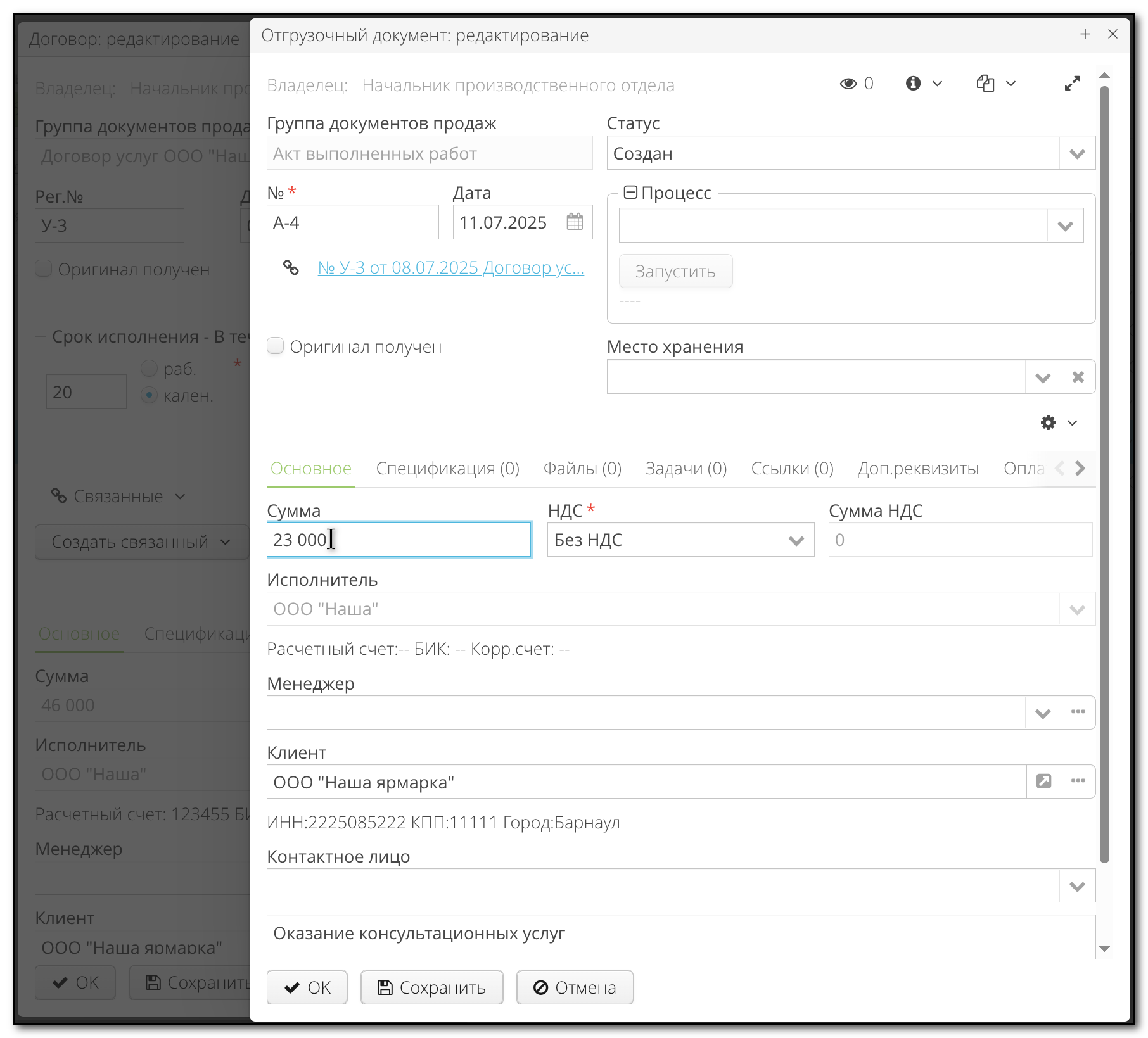The width and height of the screenshot is (1148, 1038).
Task: Open linked contract № У-3 link
Action: tap(450, 268)
